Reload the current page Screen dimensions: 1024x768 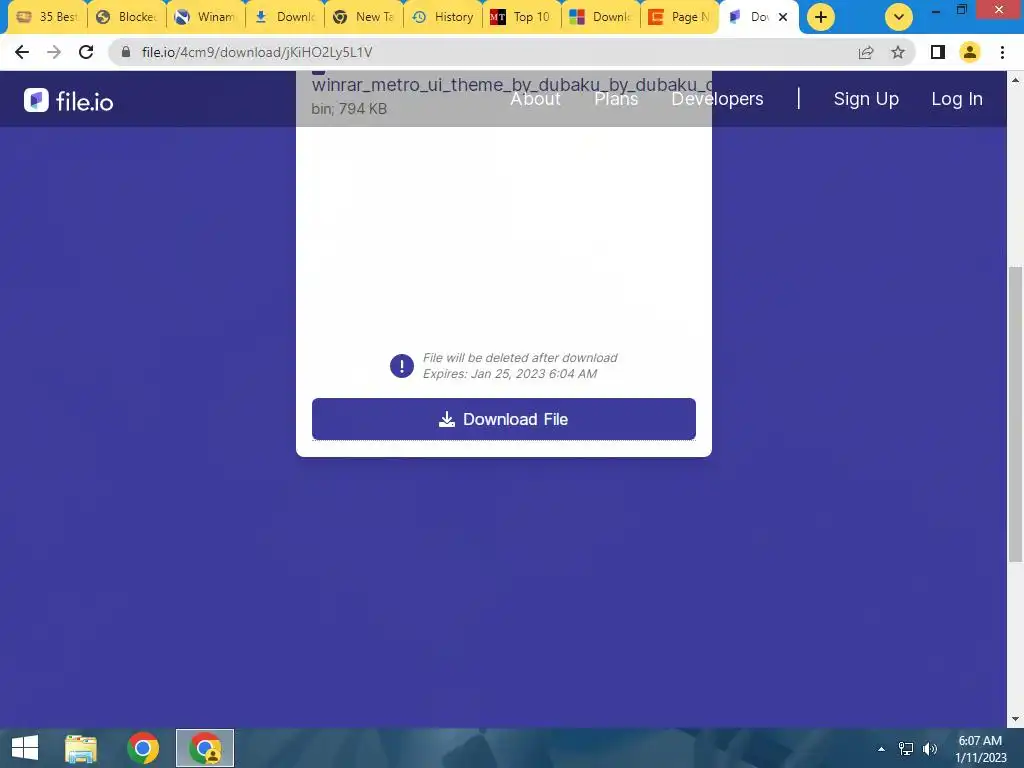(x=86, y=52)
